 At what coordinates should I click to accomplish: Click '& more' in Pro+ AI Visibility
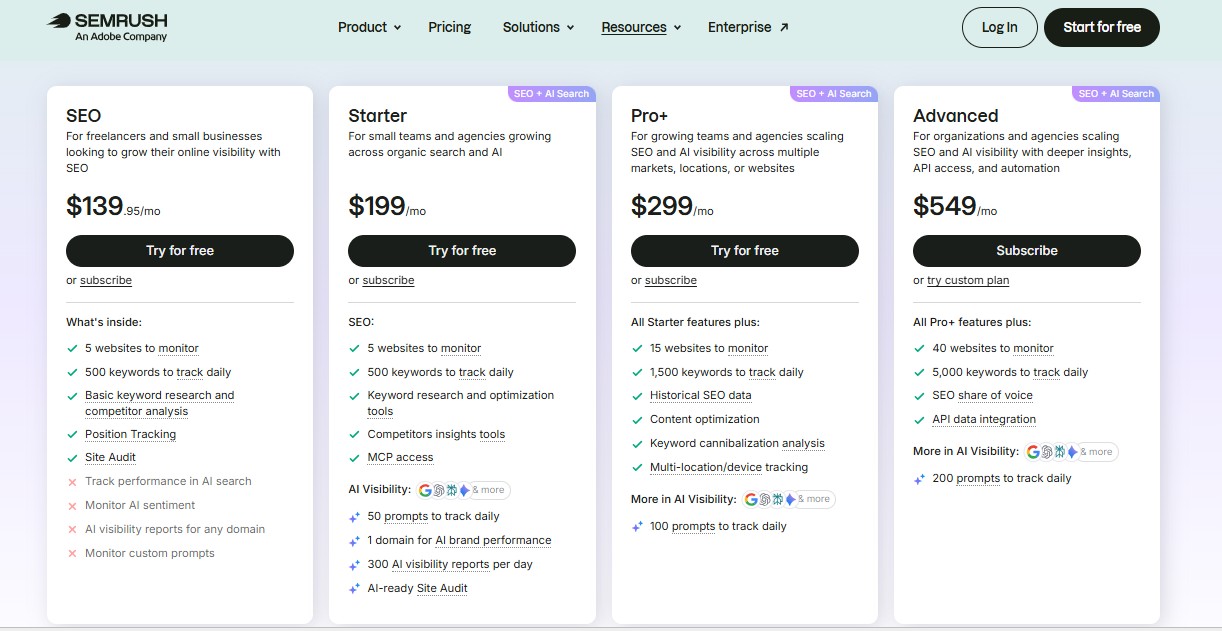click(813, 499)
